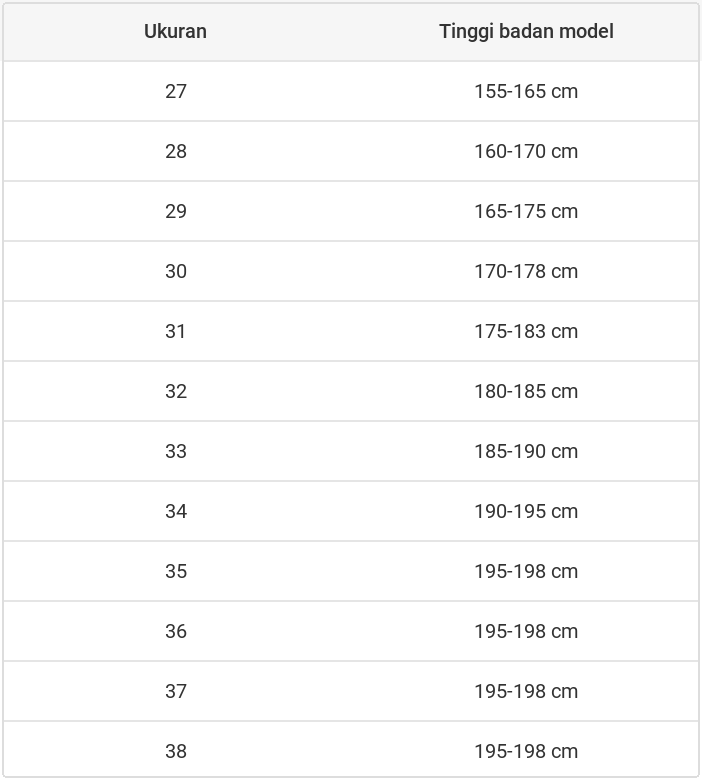Select size 38 cell
This screenshot has height=780, width=702.
176,751
